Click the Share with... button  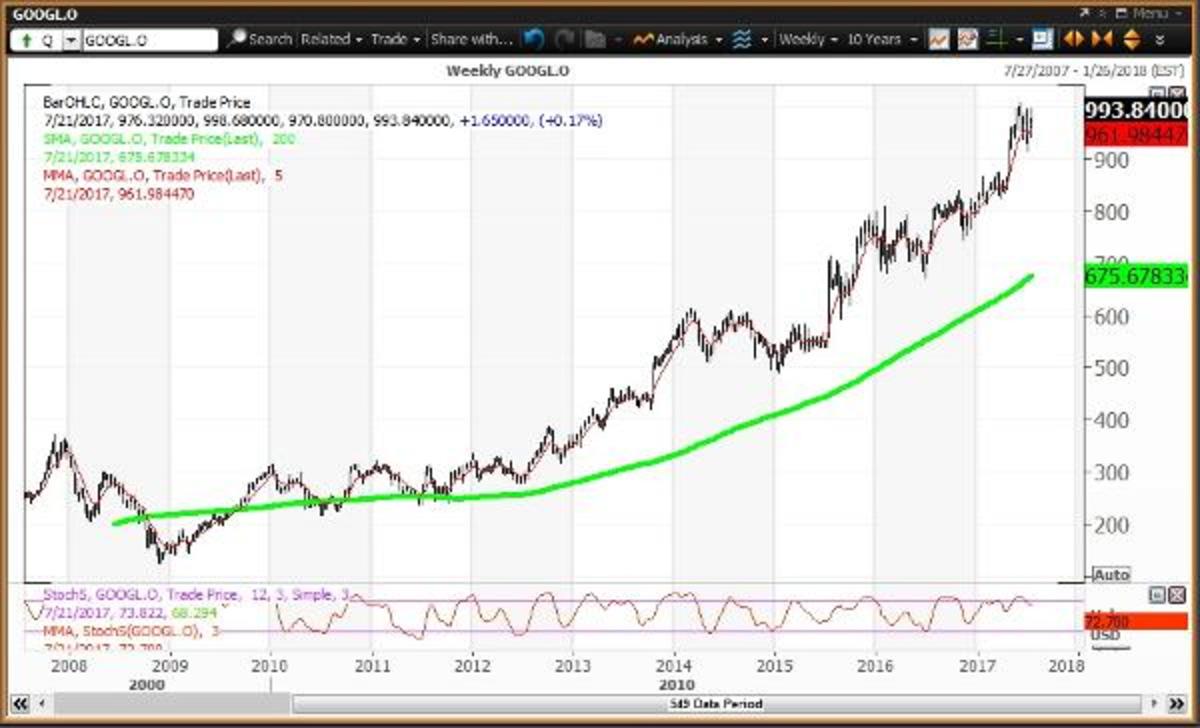click(x=470, y=39)
